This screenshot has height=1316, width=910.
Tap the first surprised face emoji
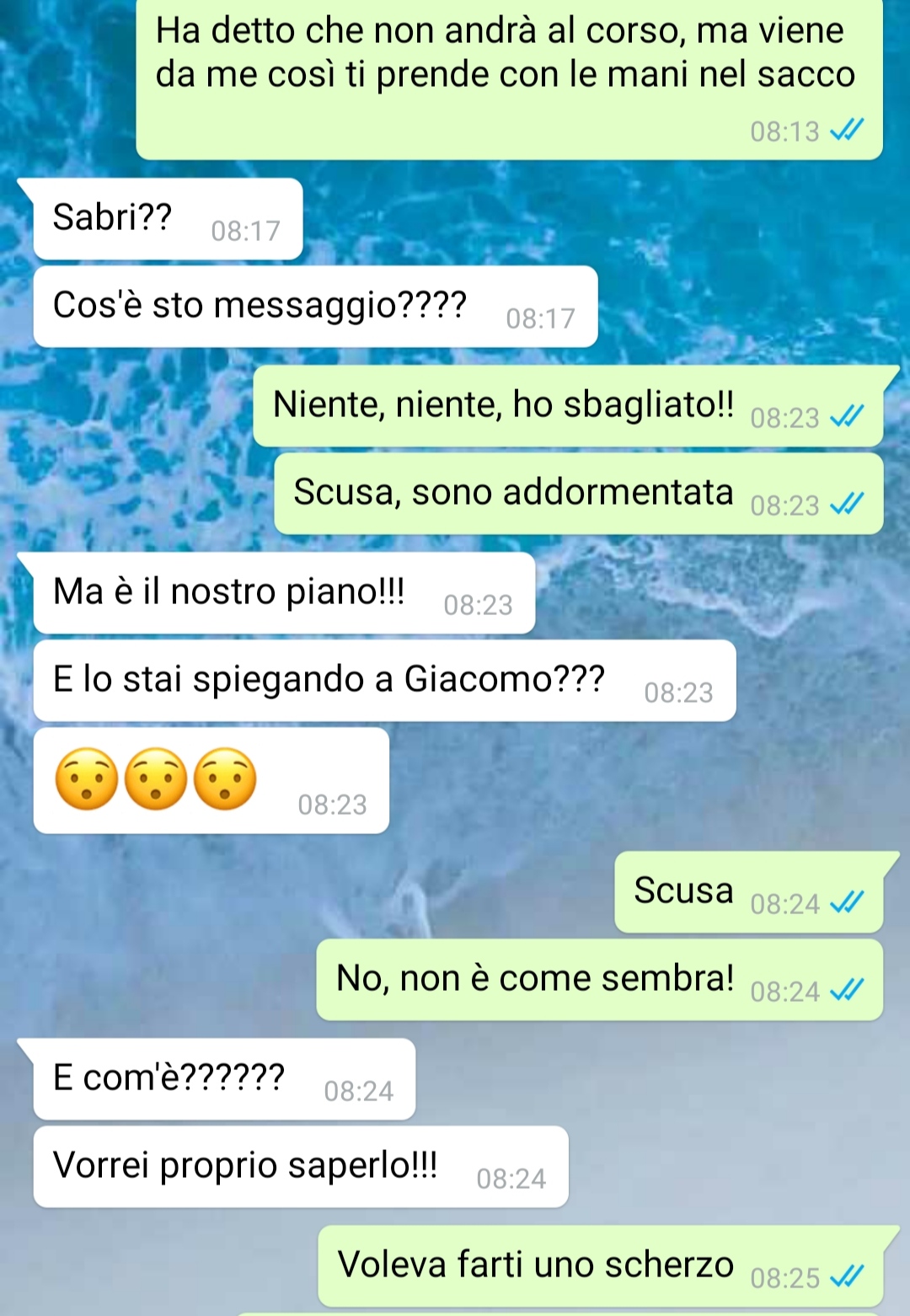click(86, 779)
